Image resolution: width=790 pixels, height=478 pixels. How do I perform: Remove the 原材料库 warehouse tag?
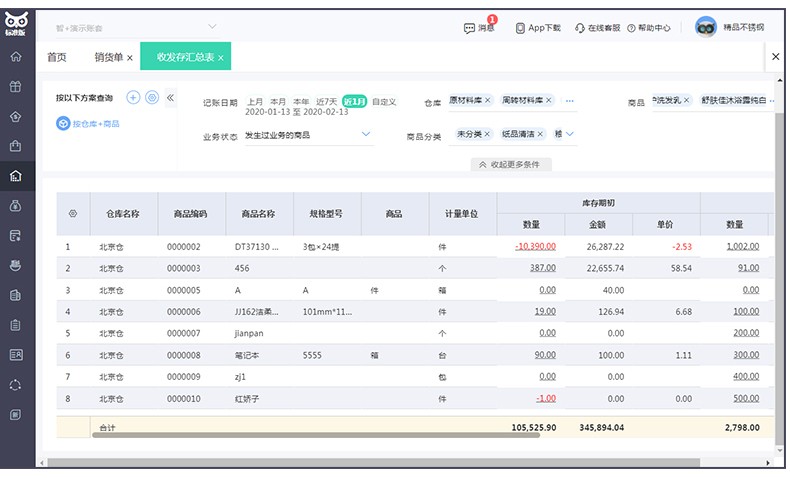point(487,100)
